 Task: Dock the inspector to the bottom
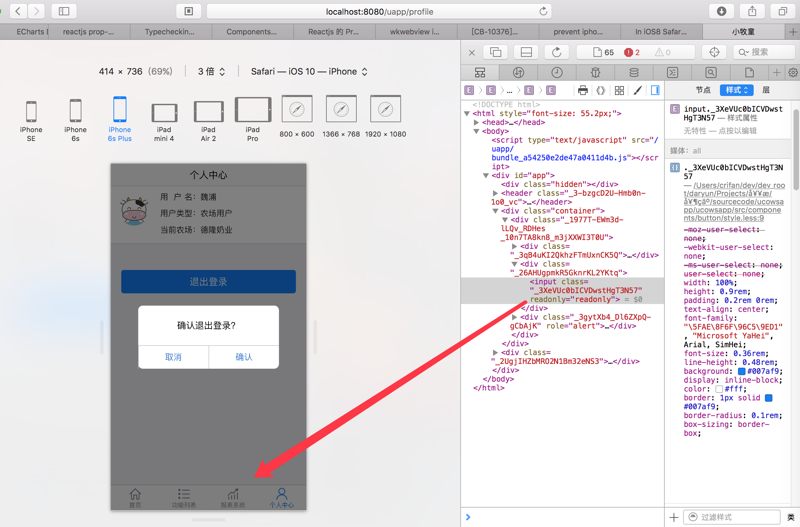[526, 52]
